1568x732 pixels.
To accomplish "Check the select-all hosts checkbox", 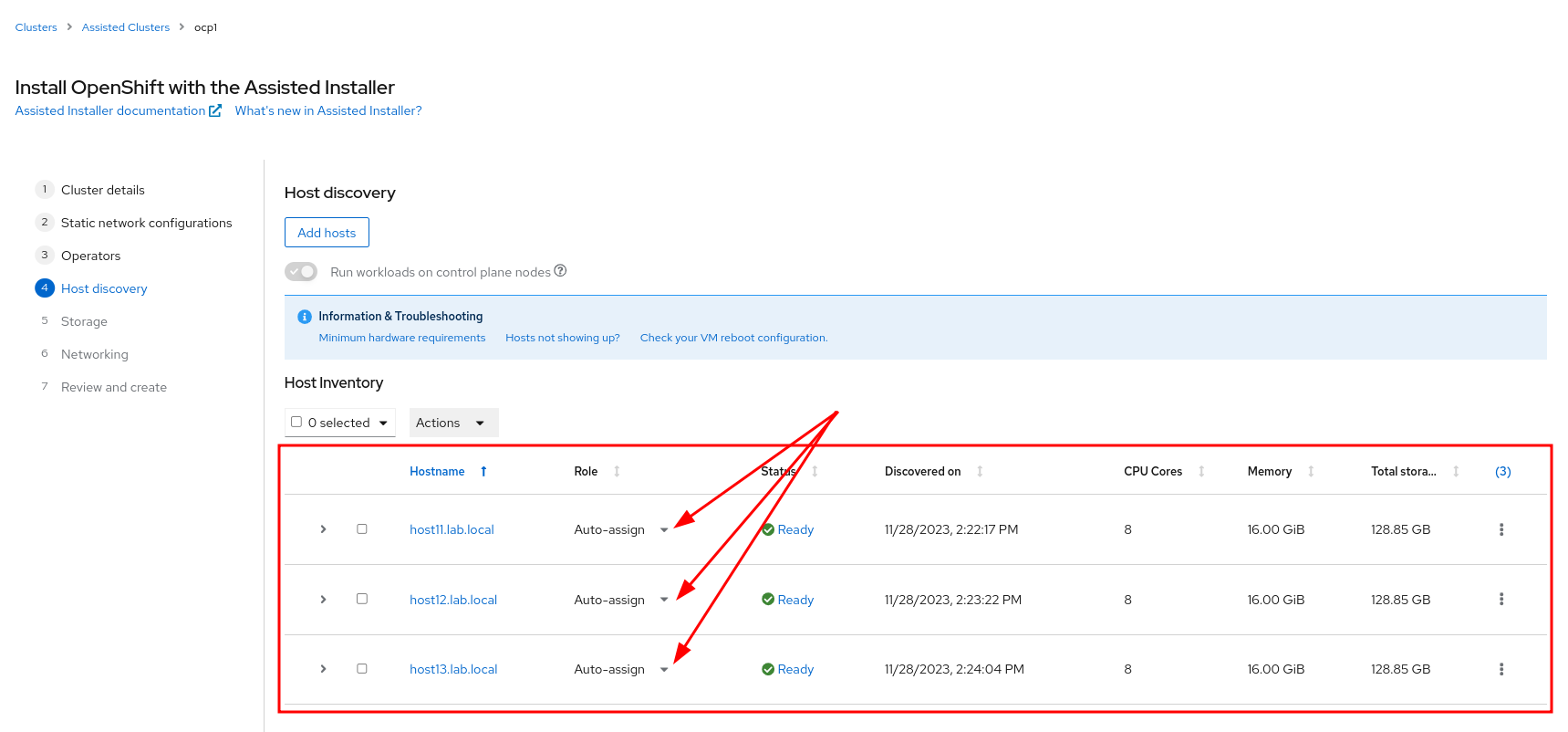I will click(x=296, y=422).
